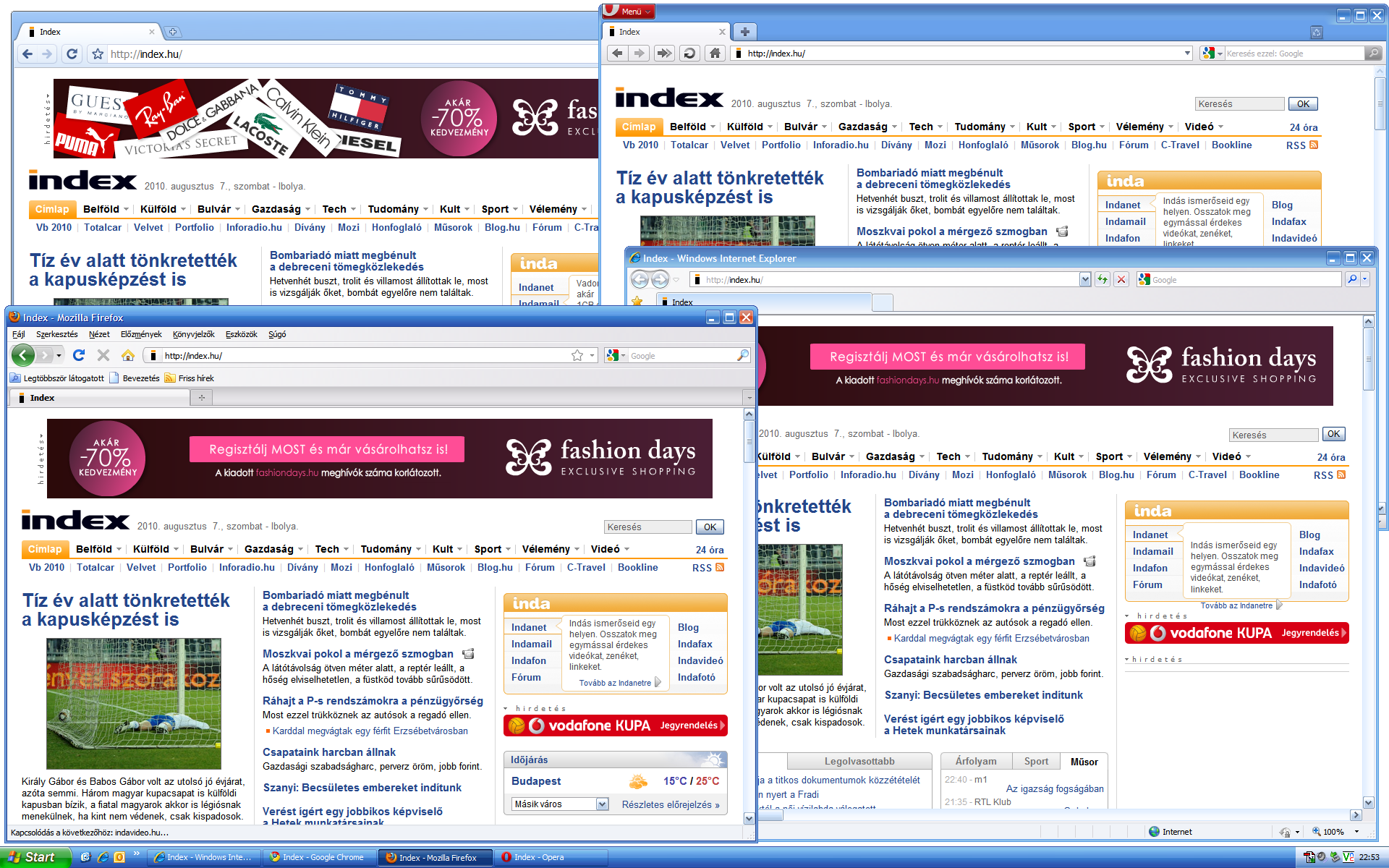Switch to Index - Google Chrome taskbar button
The height and width of the screenshot is (868, 1389).
click(320, 857)
